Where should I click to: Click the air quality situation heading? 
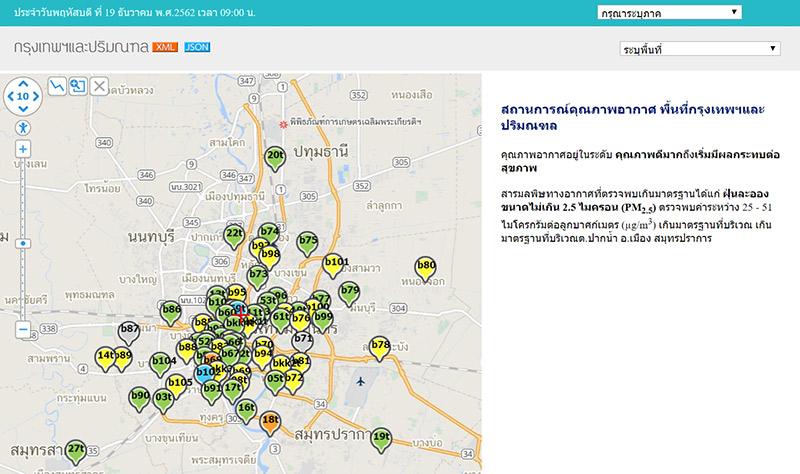[633, 117]
